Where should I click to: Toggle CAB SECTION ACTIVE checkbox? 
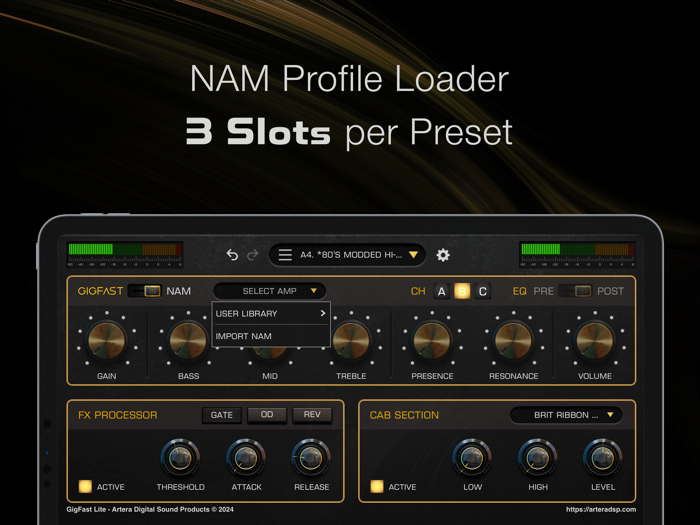pos(377,487)
